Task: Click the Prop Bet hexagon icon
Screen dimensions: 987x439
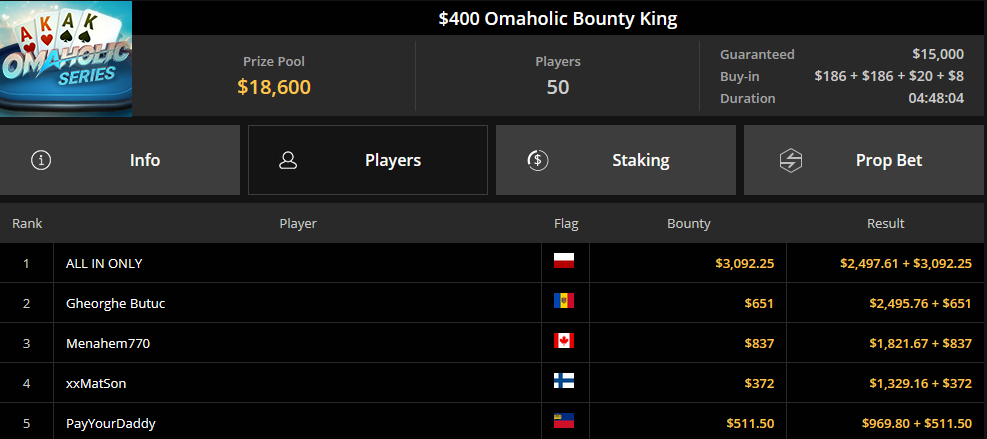Action: click(791, 160)
